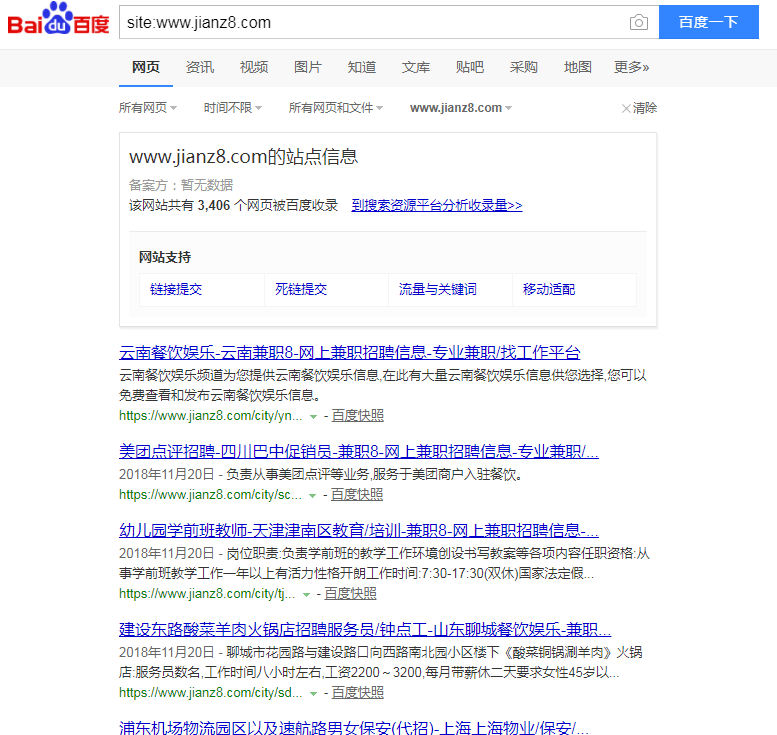Viewport: 777px width, 735px height.
Task: Click the Baidu logo
Action: tap(58, 19)
